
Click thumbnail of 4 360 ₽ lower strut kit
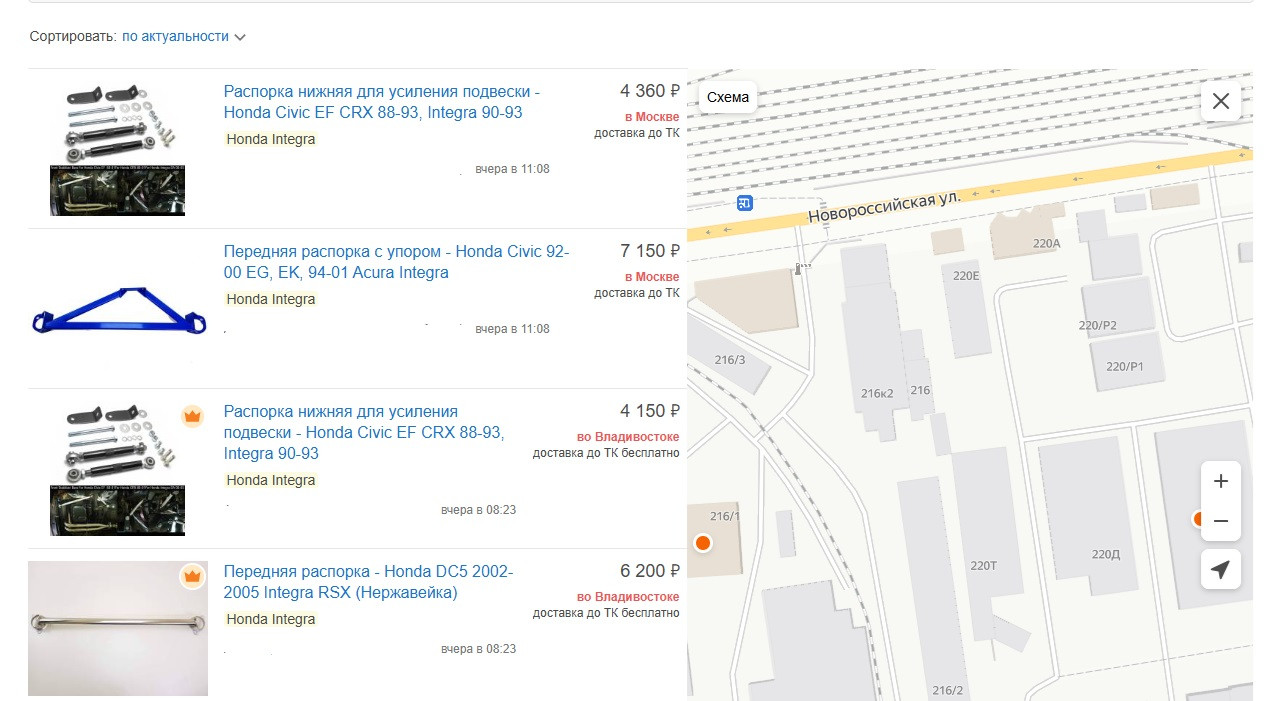118,148
